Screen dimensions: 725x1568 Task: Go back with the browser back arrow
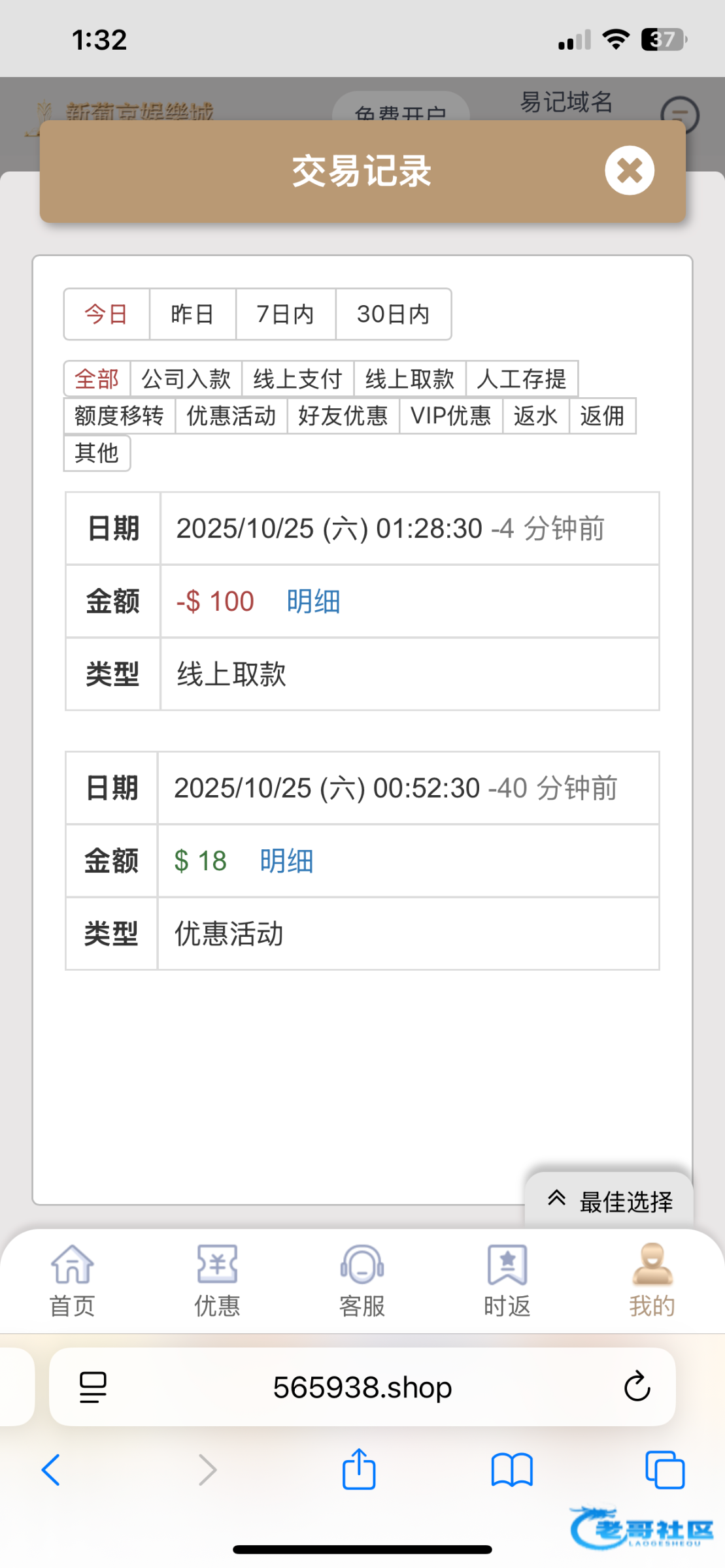[x=51, y=1470]
